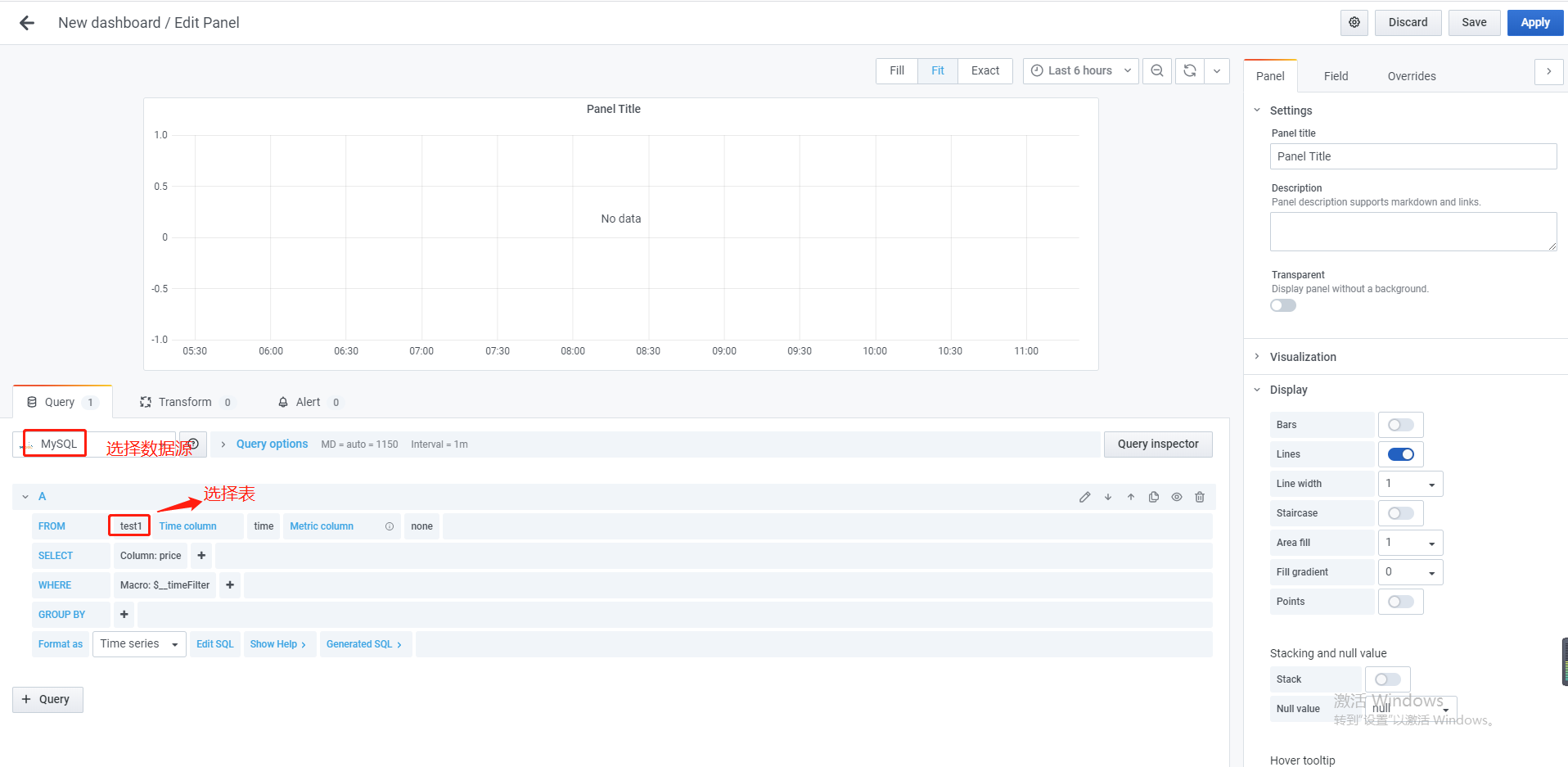The image size is (1568, 767).
Task: Edit query A name pencil icon
Action: click(1085, 497)
